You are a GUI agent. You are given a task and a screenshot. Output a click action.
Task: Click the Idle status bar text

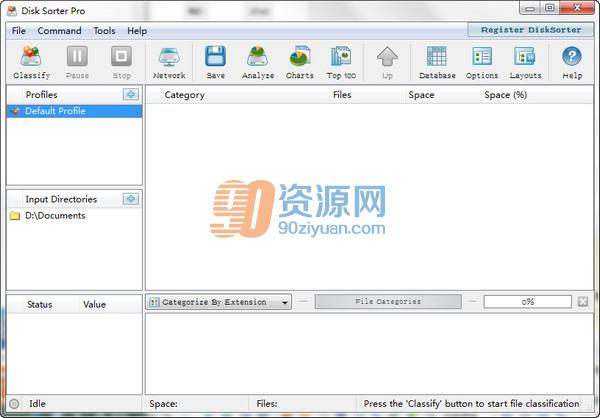(37, 403)
